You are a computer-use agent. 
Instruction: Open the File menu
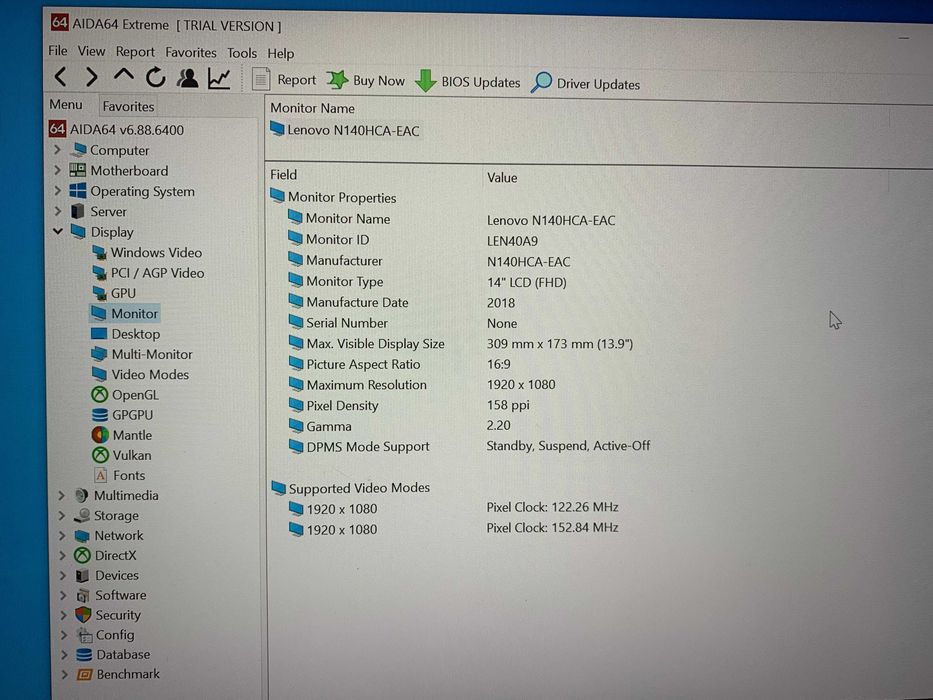click(58, 51)
